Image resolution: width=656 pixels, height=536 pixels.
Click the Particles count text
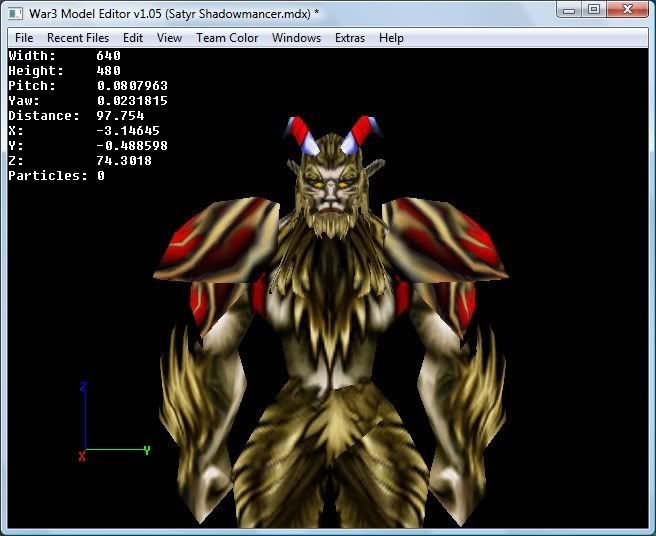(56, 176)
